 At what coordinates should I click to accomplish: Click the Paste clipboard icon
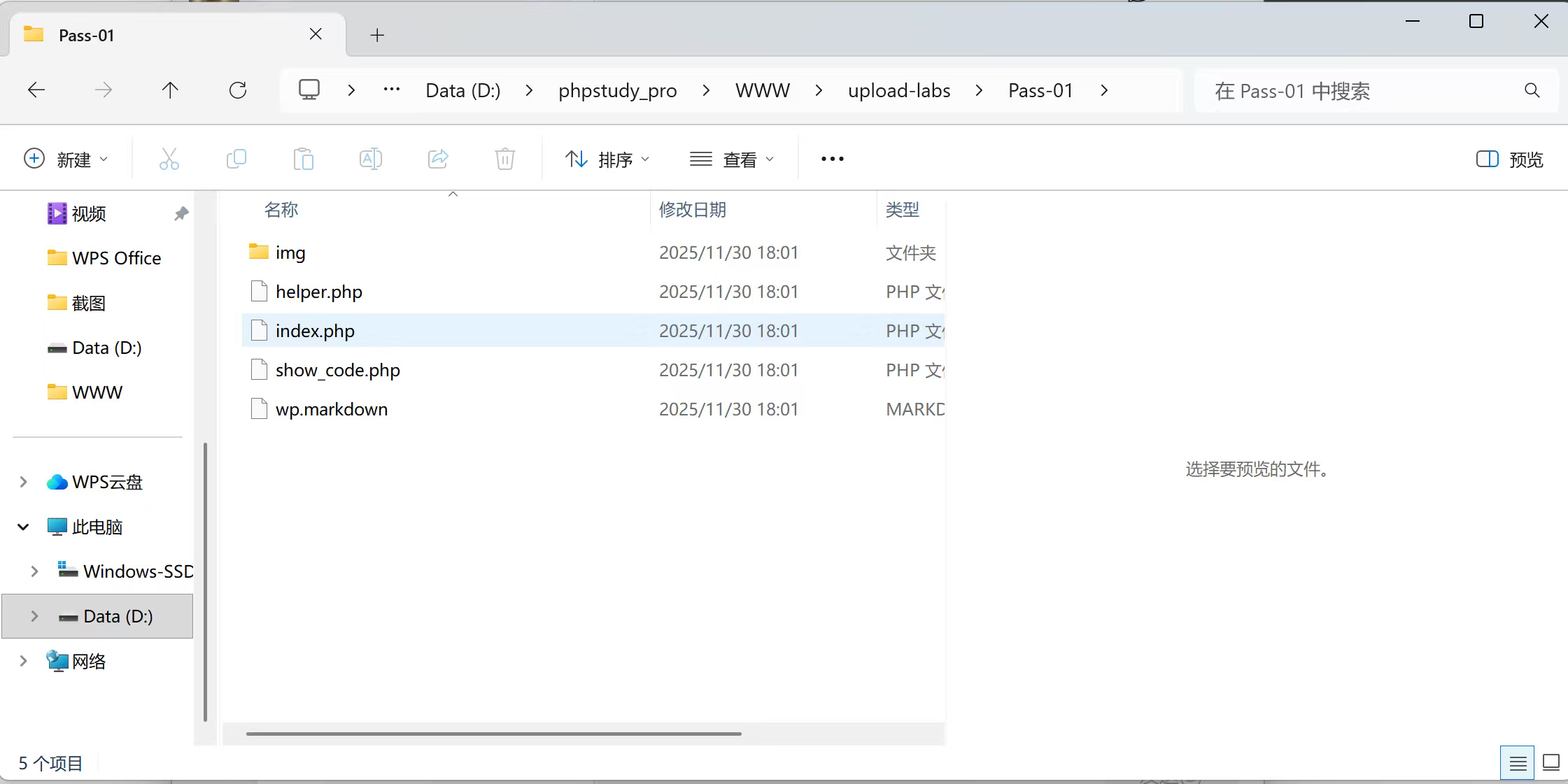click(303, 159)
